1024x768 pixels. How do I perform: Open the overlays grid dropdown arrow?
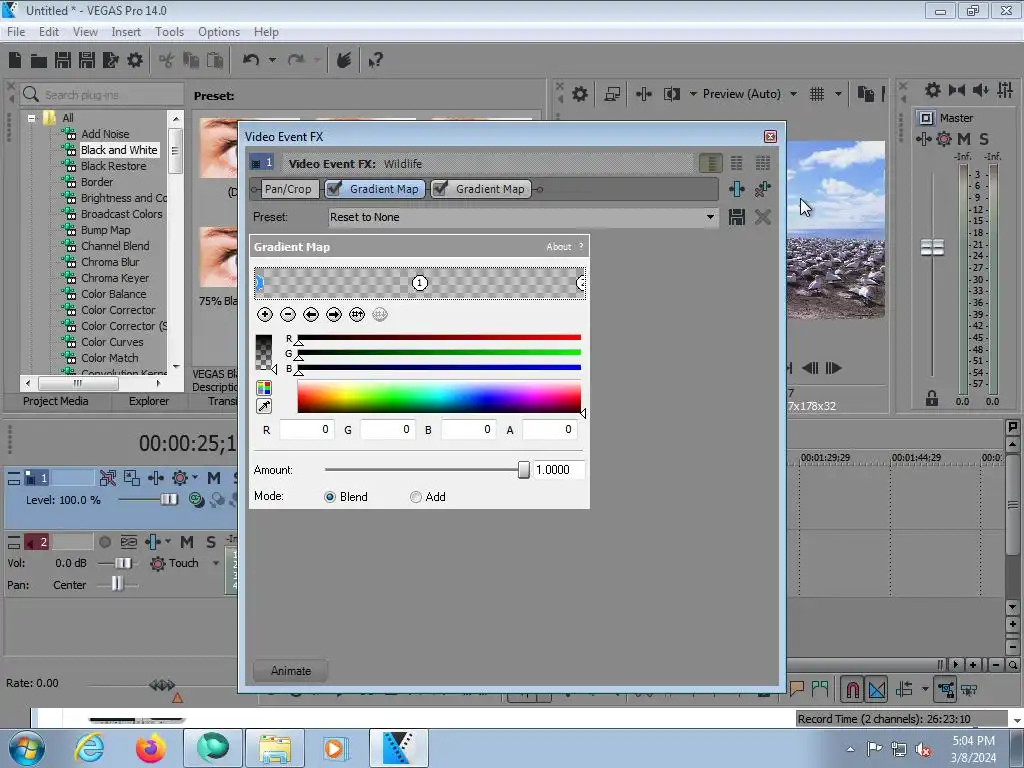(x=838, y=94)
